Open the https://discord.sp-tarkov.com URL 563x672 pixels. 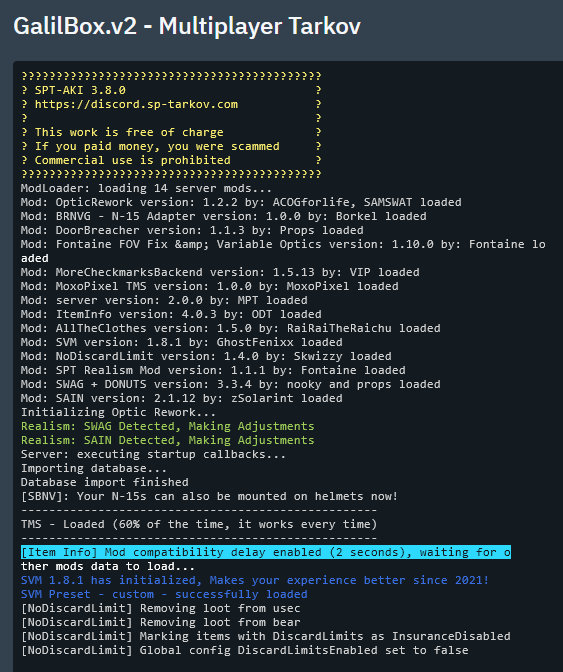pos(136,104)
